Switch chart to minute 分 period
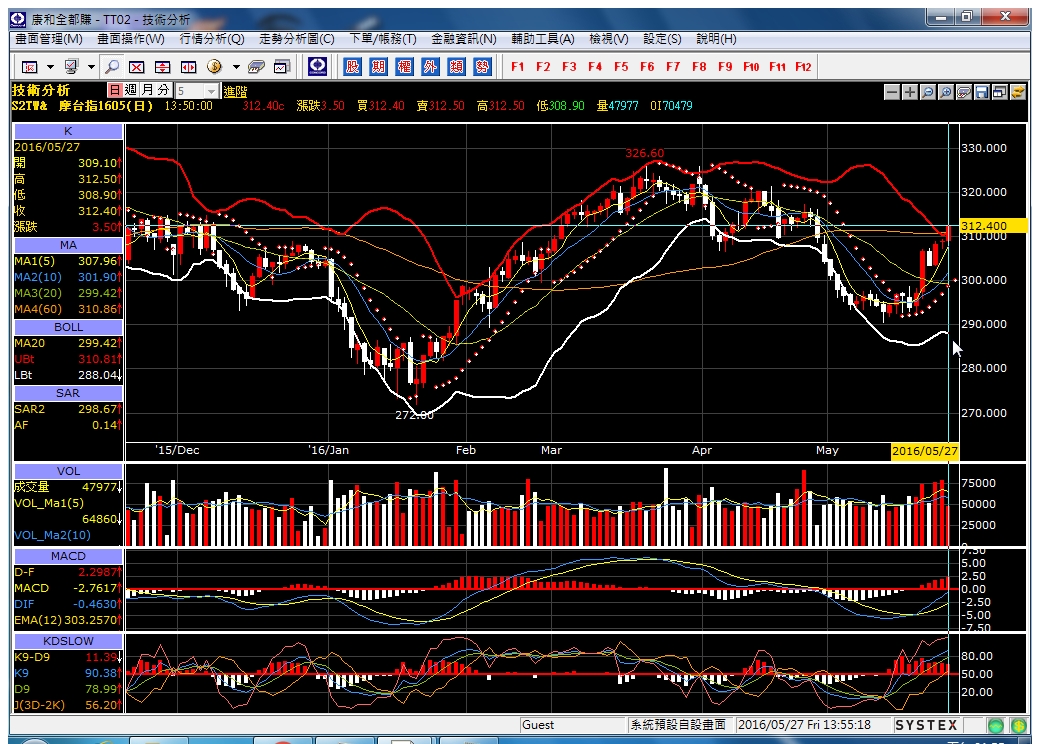Screen dimensions: 1040x744 coord(163,90)
